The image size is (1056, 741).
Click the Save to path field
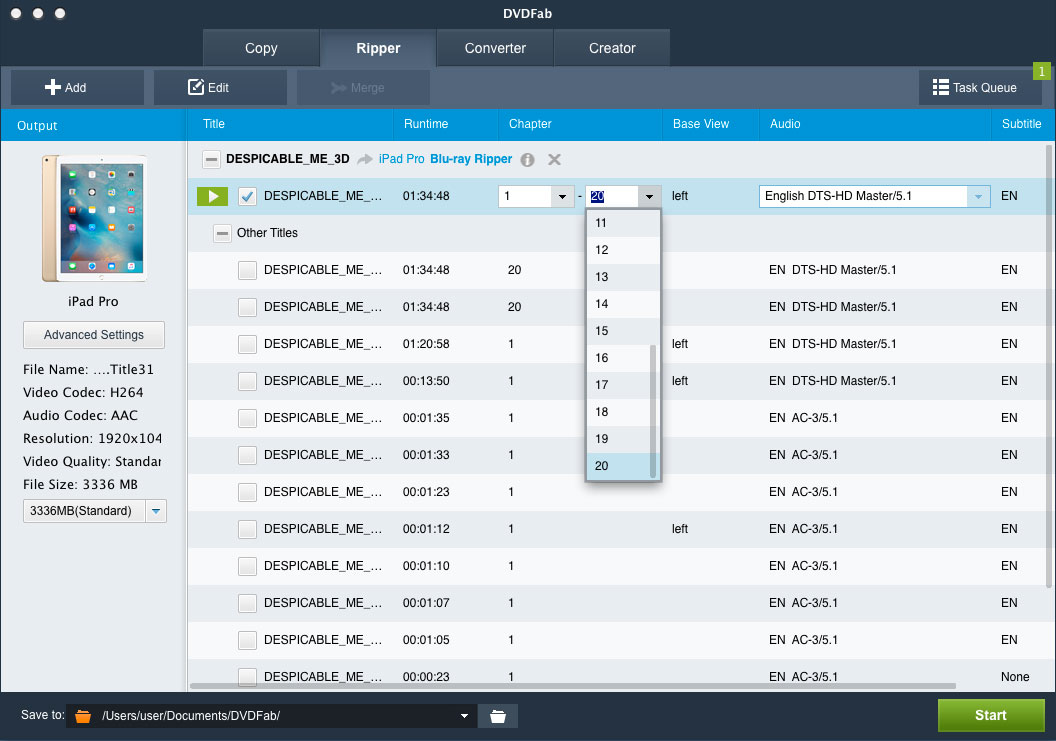[273, 716]
